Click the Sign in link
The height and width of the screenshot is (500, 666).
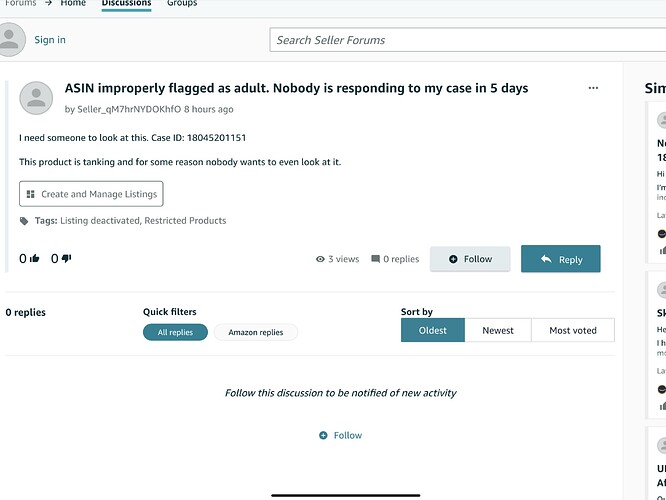pyautogui.click(x=50, y=40)
